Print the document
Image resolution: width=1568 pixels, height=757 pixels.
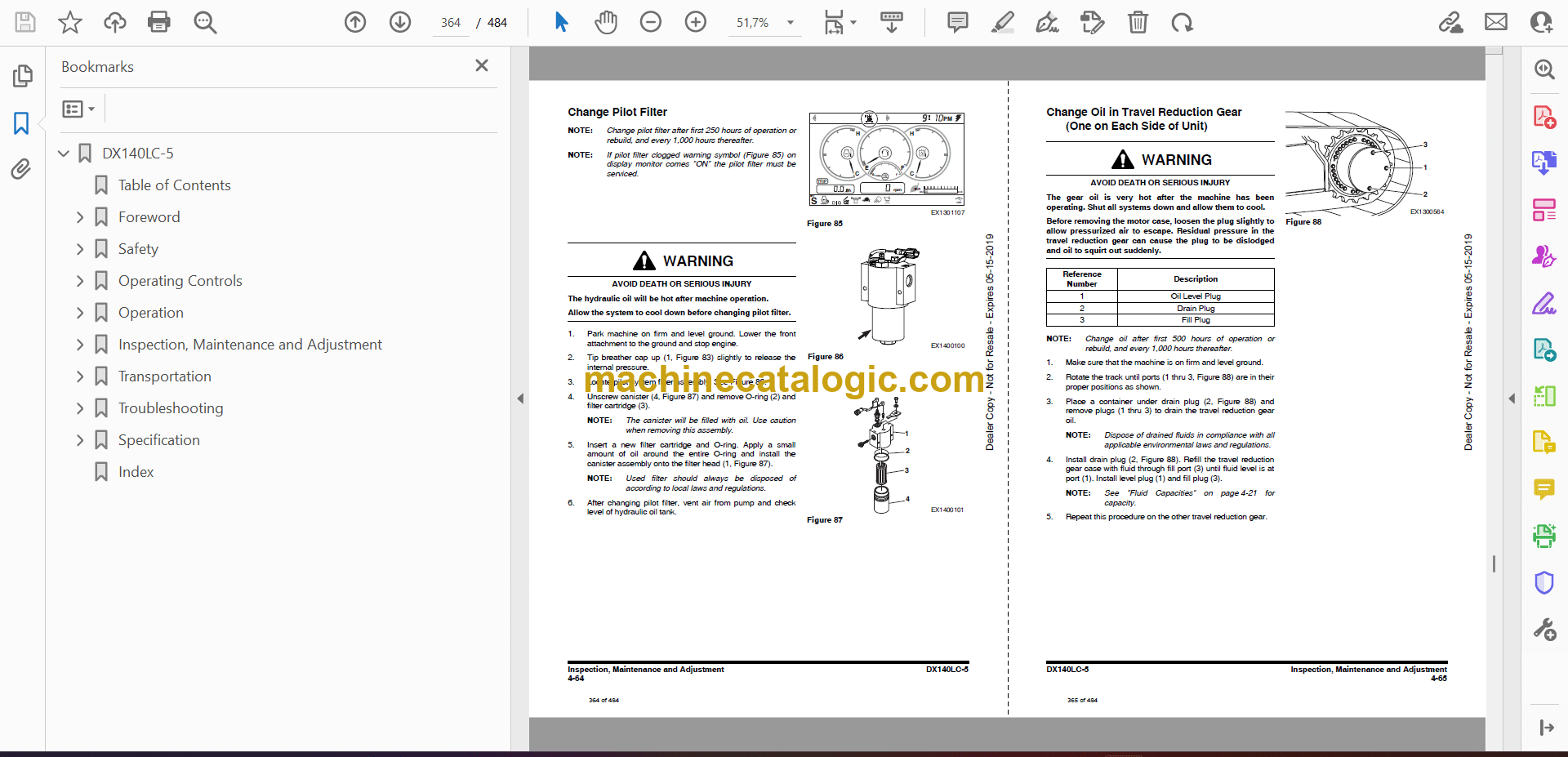pyautogui.click(x=159, y=22)
